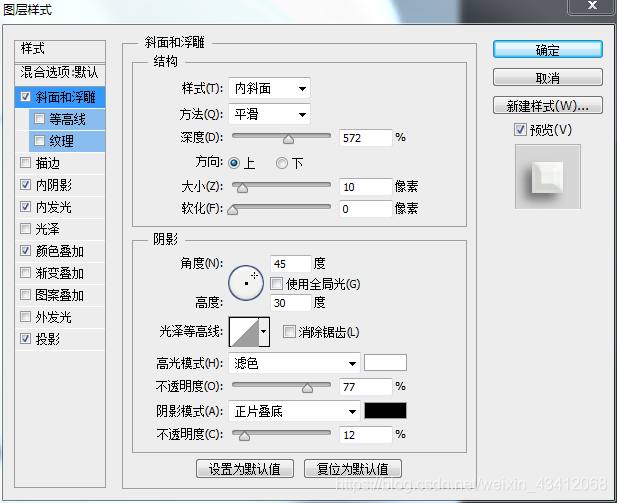The image size is (617, 503).
Task: Click 新建样式(W)... button
Action: point(547,105)
